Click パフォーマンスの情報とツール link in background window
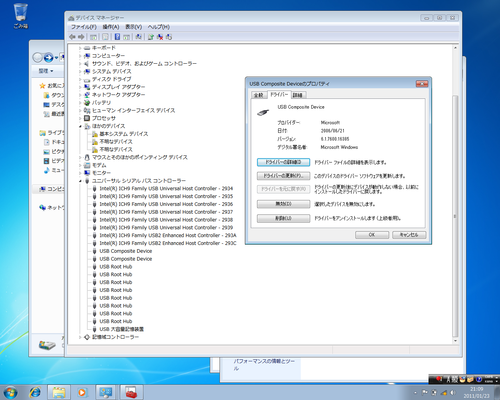 coord(264,365)
